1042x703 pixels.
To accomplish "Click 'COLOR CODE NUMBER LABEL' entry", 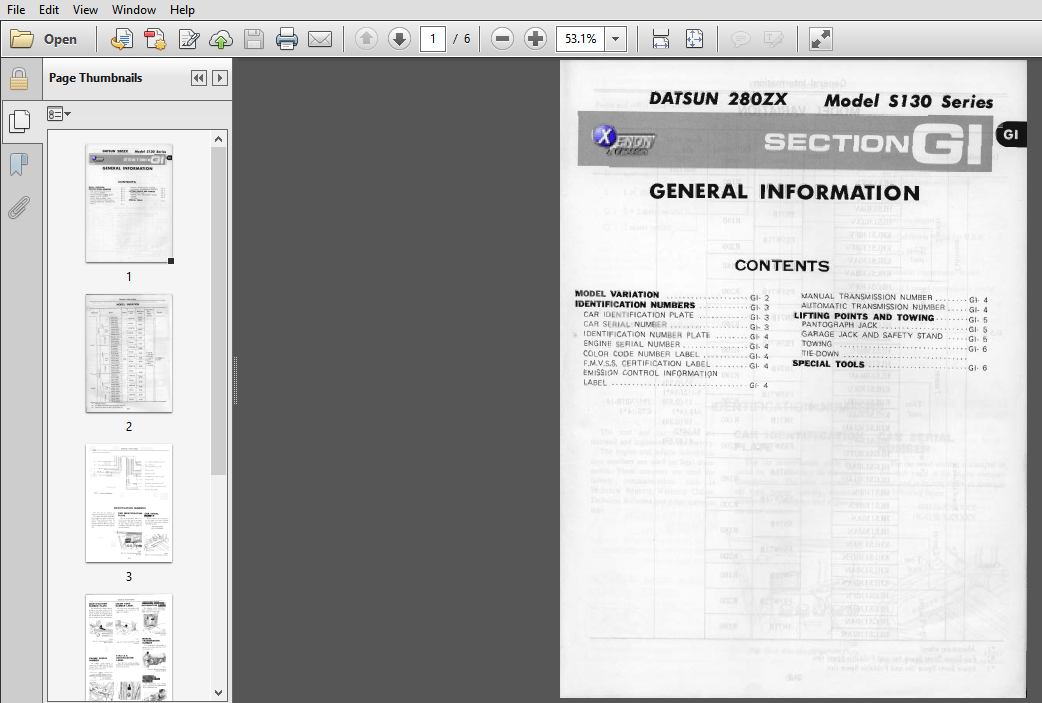I will click(641, 354).
